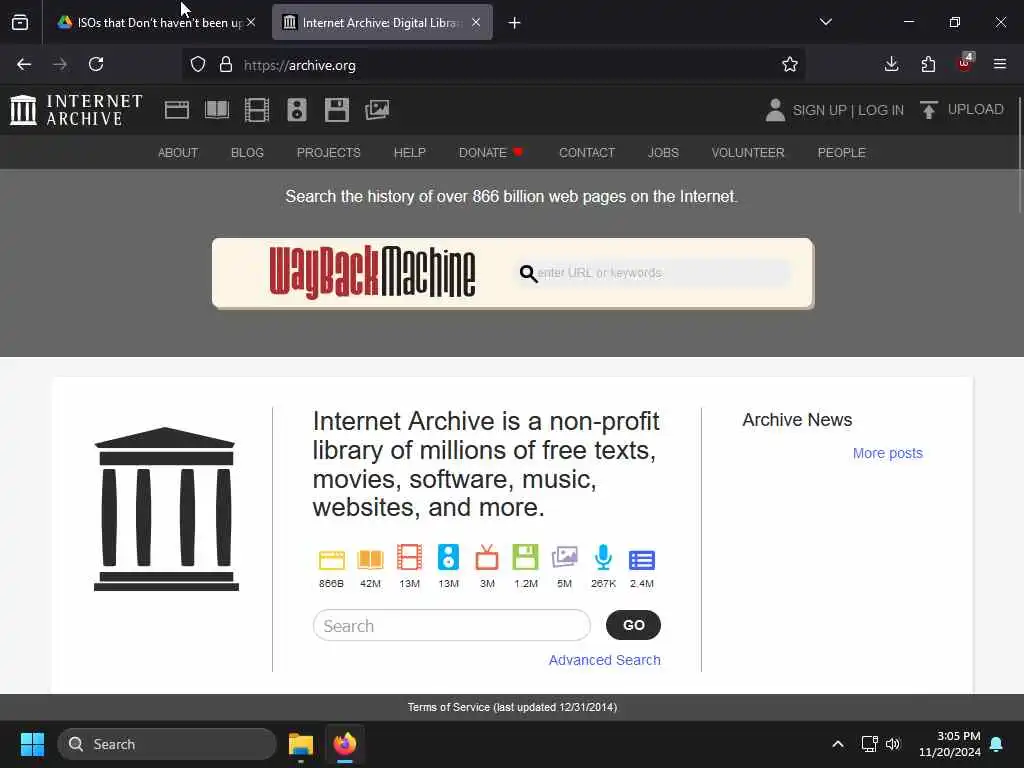This screenshot has width=1024, height=768.
Task: Reload the current page
Action: [96, 64]
